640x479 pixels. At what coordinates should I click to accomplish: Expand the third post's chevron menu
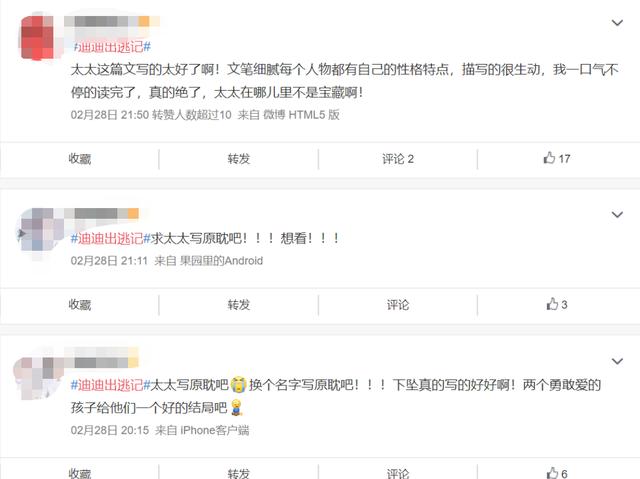(x=617, y=361)
